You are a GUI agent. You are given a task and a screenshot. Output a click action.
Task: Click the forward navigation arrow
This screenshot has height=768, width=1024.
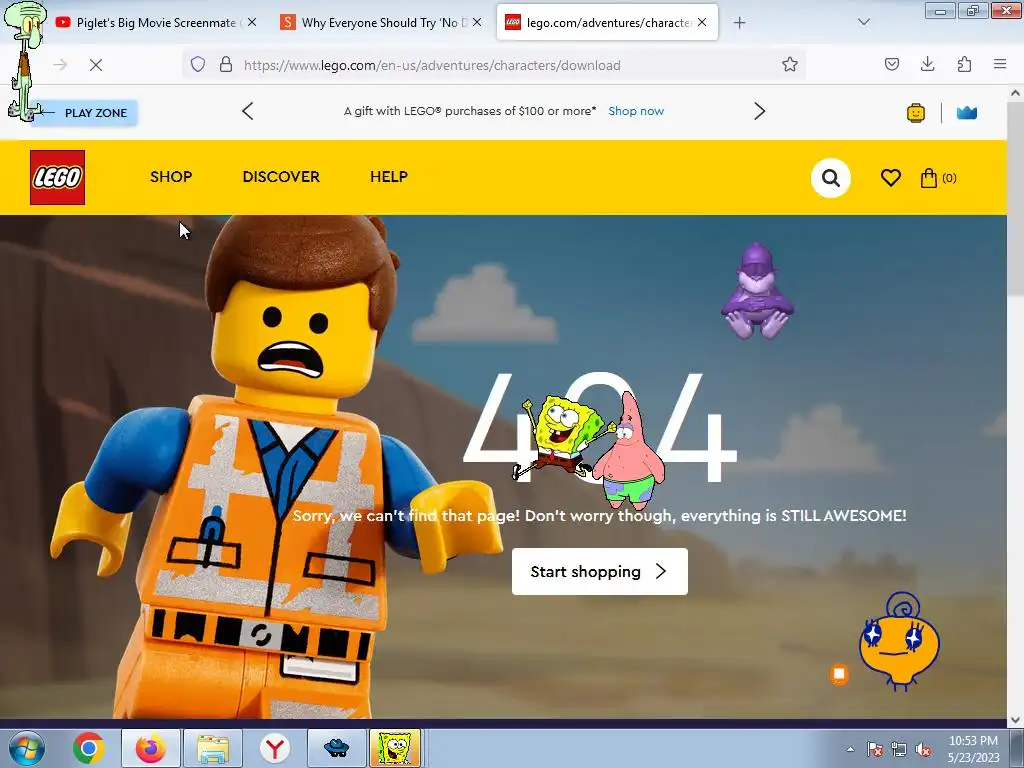click(x=60, y=65)
